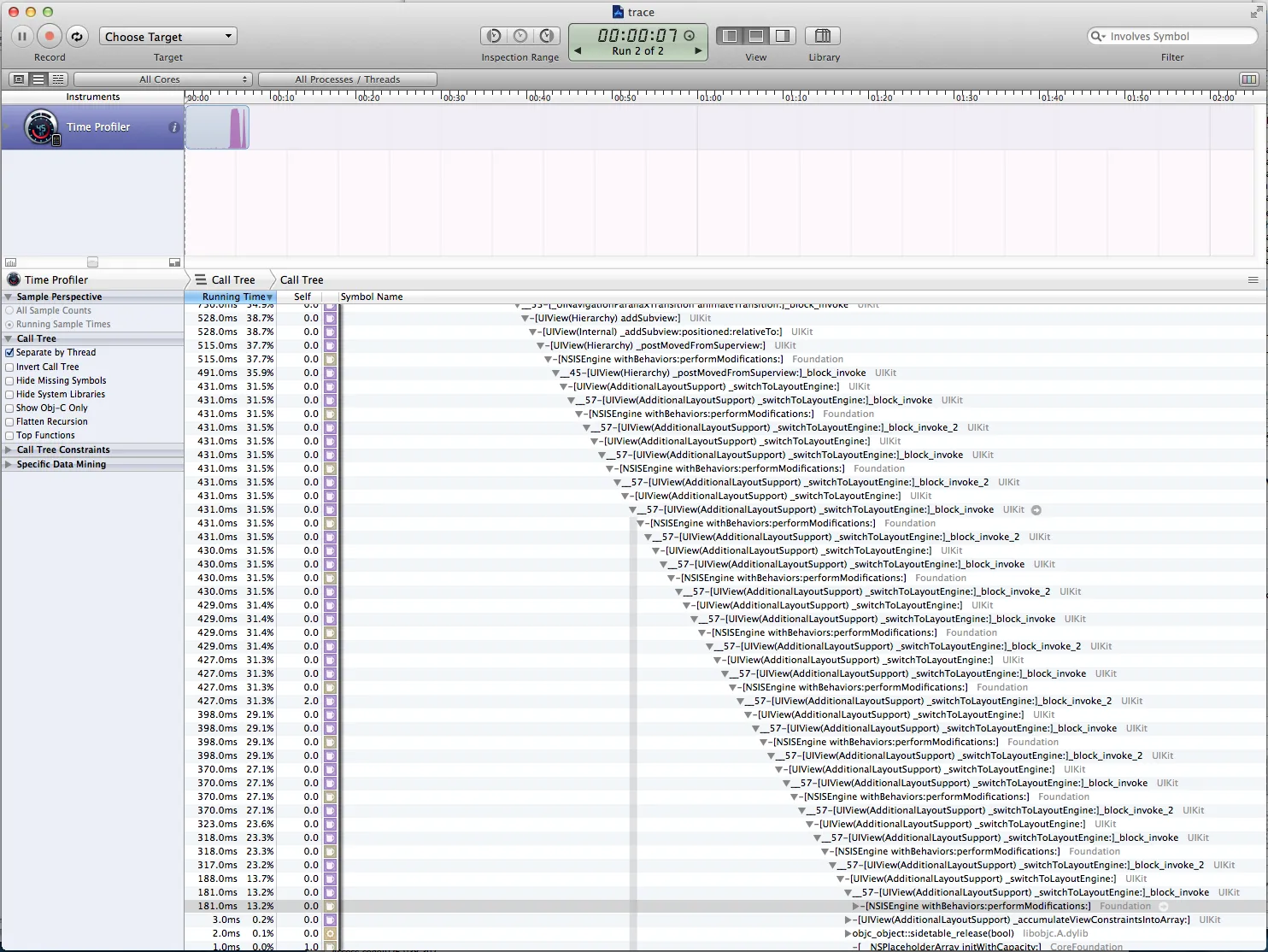The width and height of the screenshot is (1268, 952).
Task: Click the All Processes / Threads button
Action: [348, 79]
